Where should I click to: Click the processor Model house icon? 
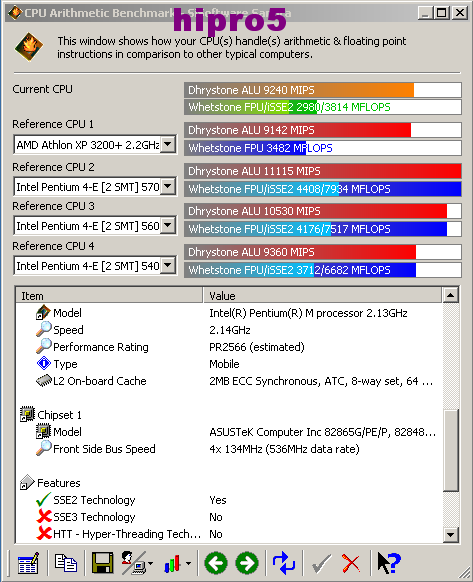point(43,313)
